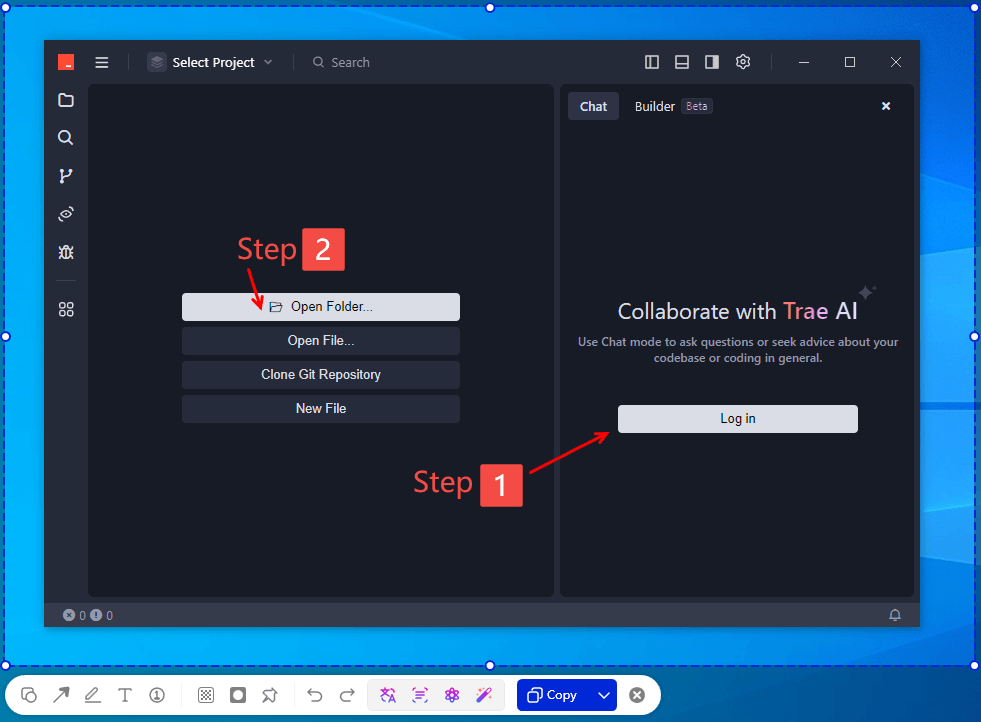Select the shape tool in screenshot toolbar

(x=29, y=695)
